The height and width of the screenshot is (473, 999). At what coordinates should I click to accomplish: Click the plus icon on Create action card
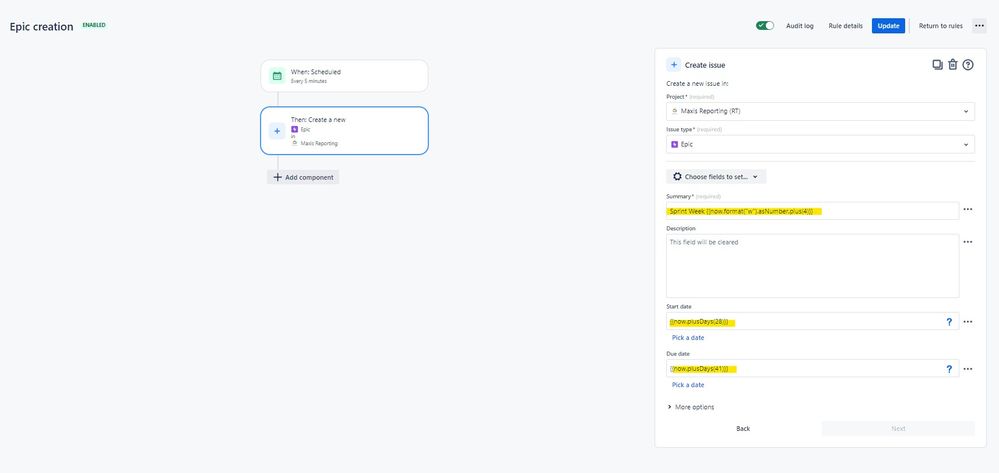click(x=277, y=131)
